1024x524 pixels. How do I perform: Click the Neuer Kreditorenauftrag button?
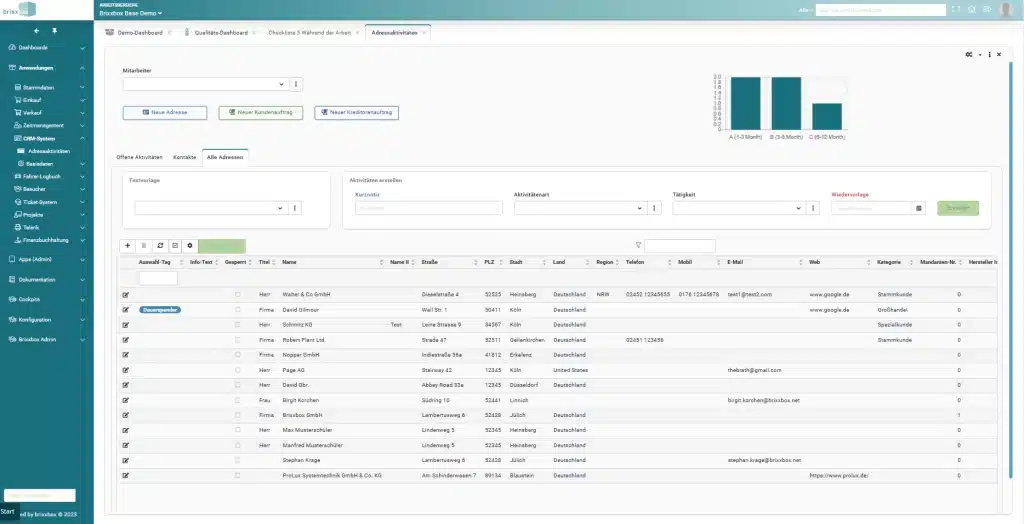click(357, 112)
